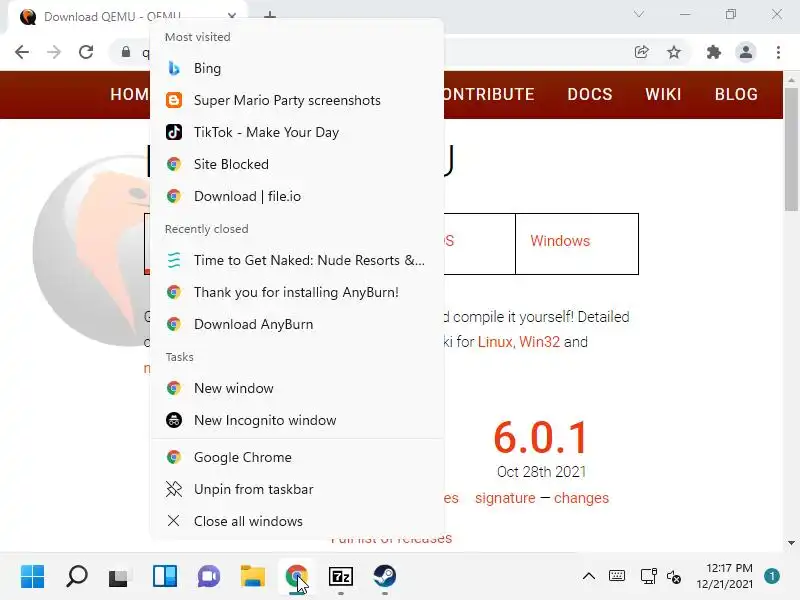The image size is (800, 600).
Task: Switch to the Windows download tab
Action: point(577,244)
